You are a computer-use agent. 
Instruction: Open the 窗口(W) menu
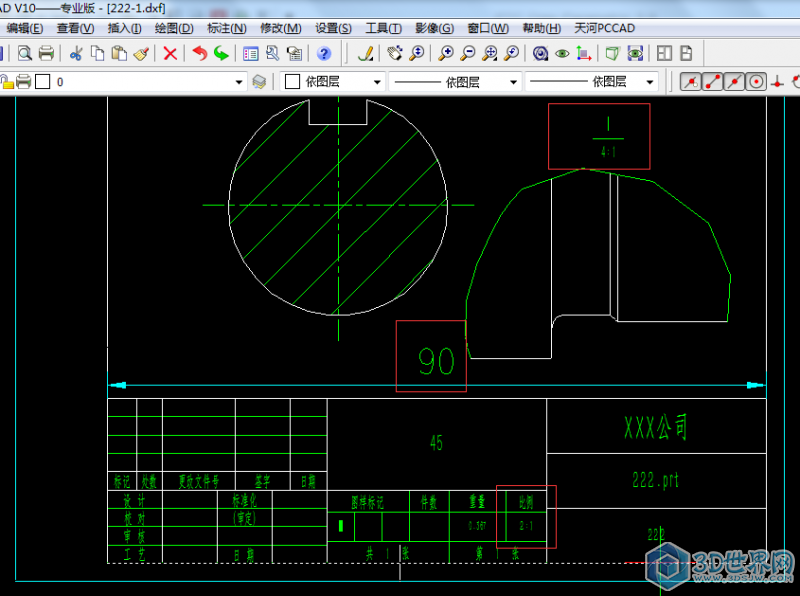tap(488, 28)
